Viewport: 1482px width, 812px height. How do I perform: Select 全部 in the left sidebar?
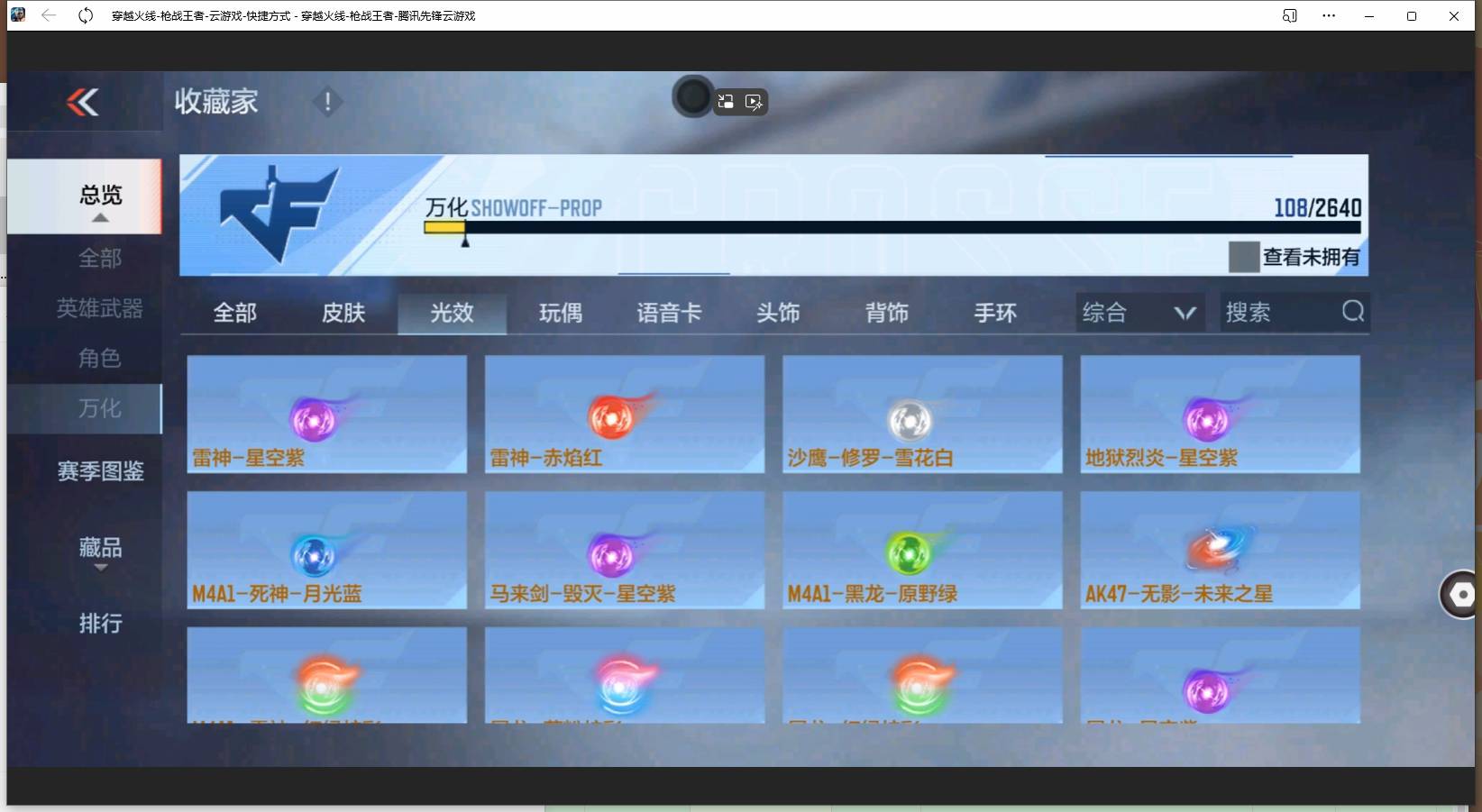99,259
